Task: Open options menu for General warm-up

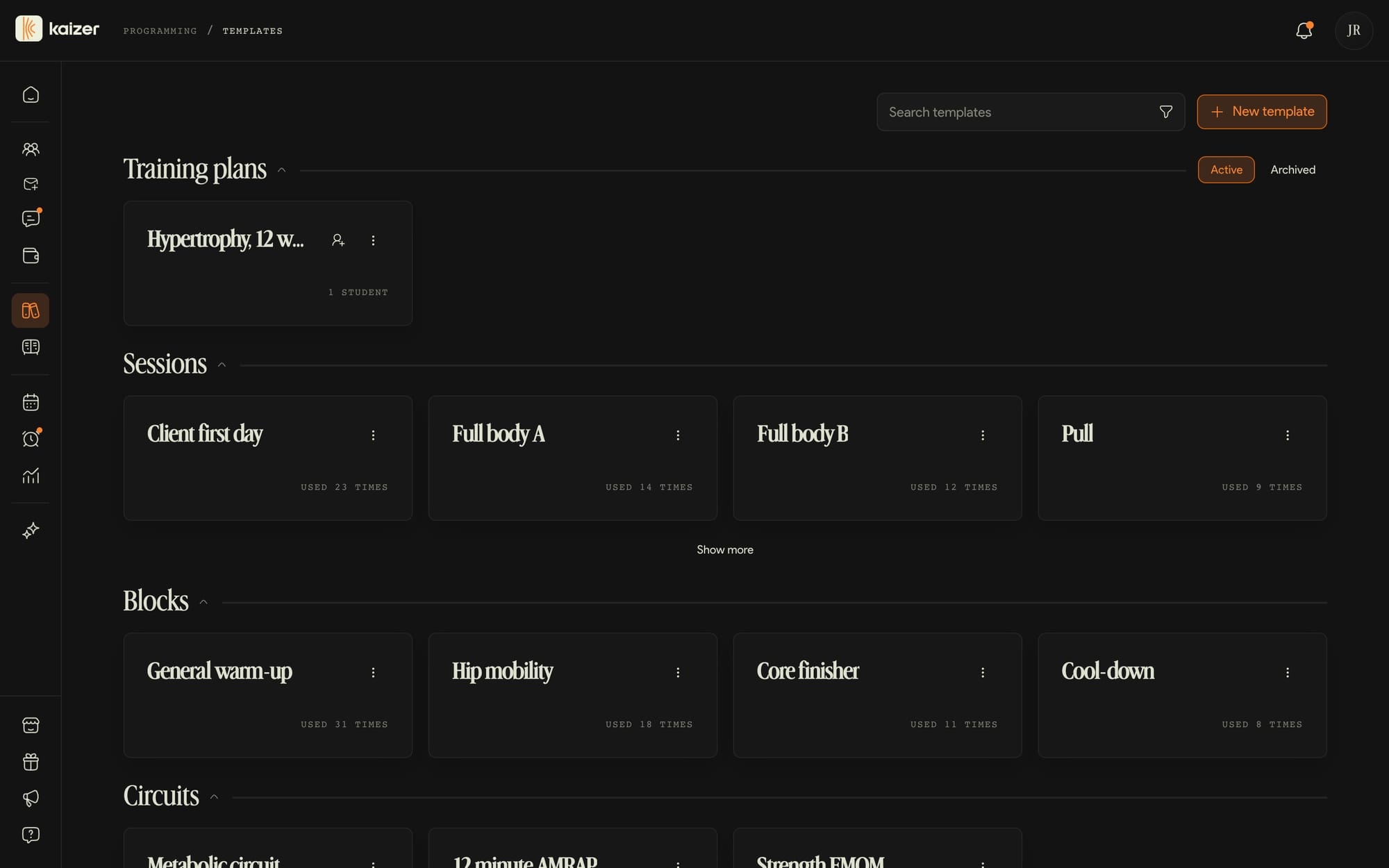Action: pyautogui.click(x=373, y=673)
